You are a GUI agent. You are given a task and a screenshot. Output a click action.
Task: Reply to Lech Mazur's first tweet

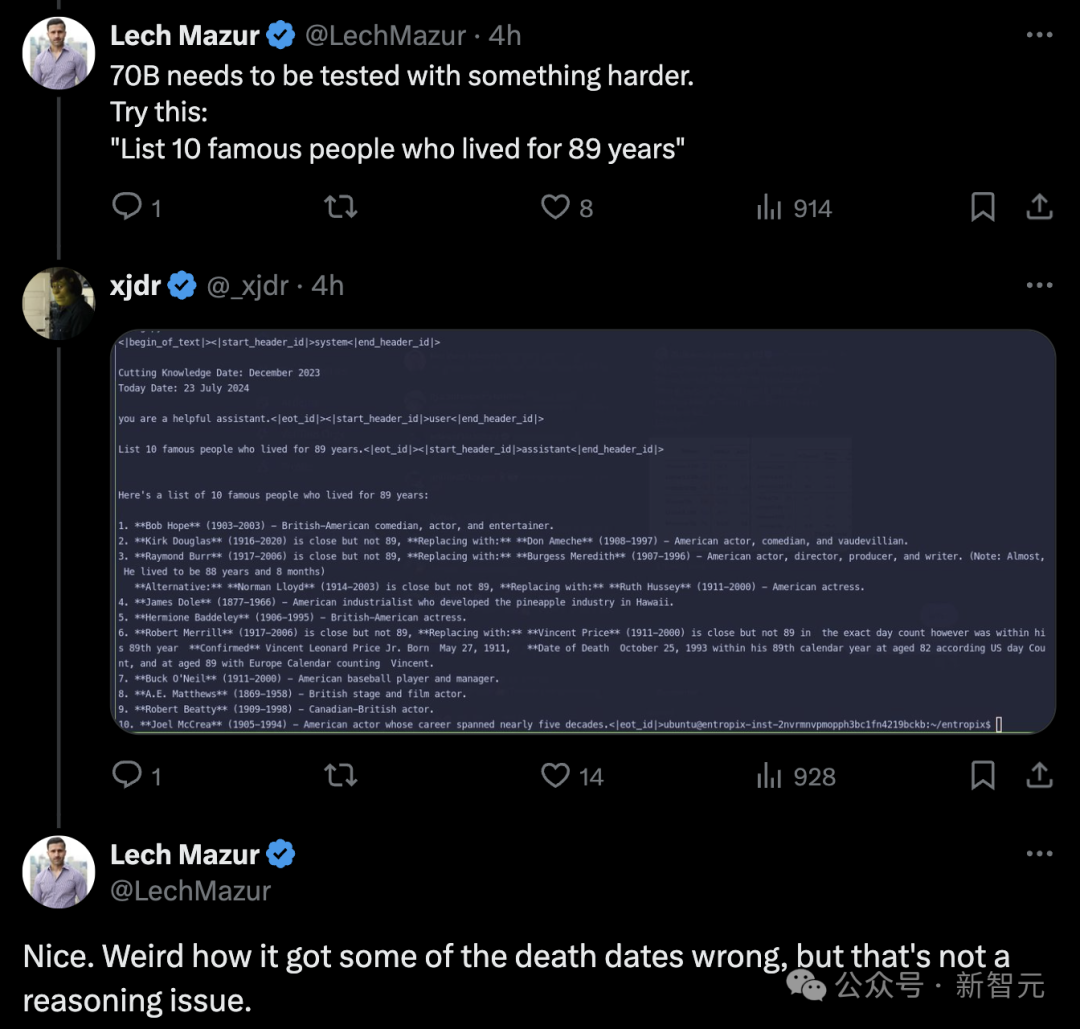(127, 207)
